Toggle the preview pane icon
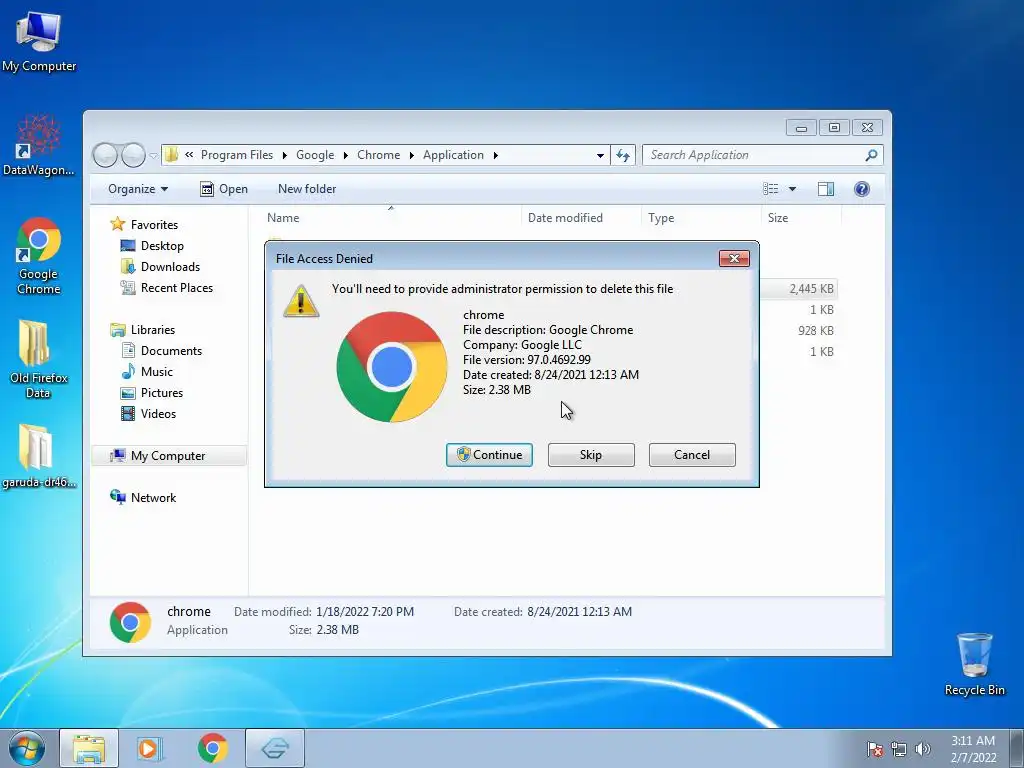The width and height of the screenshot is (1024, 768). [x=825, y=189]
